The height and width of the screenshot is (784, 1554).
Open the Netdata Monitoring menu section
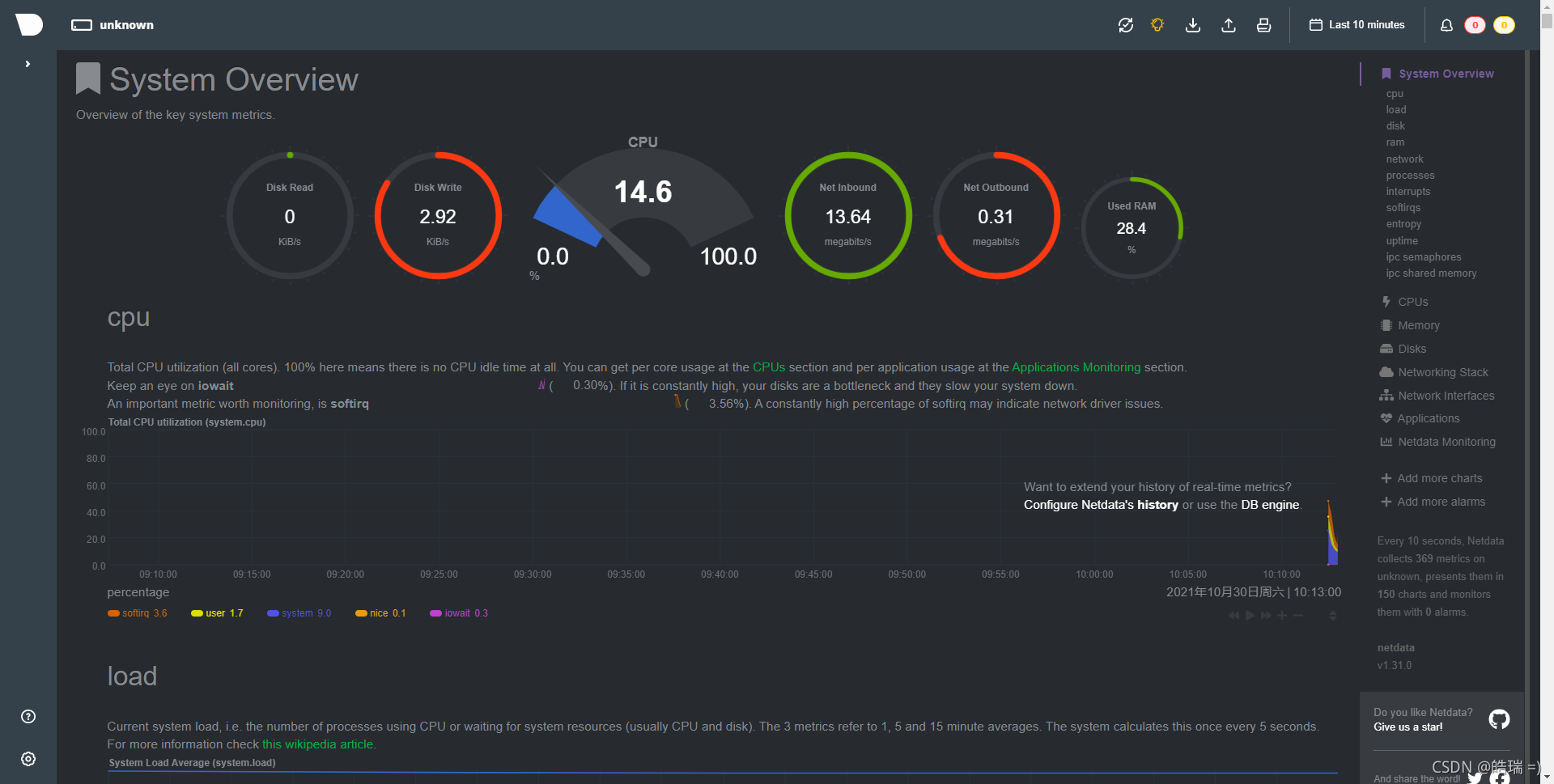click(1437, 442)
